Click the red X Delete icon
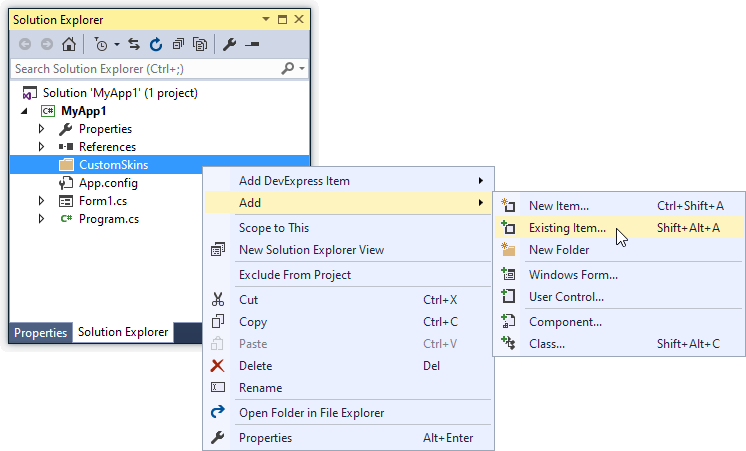 click(217, 366)
